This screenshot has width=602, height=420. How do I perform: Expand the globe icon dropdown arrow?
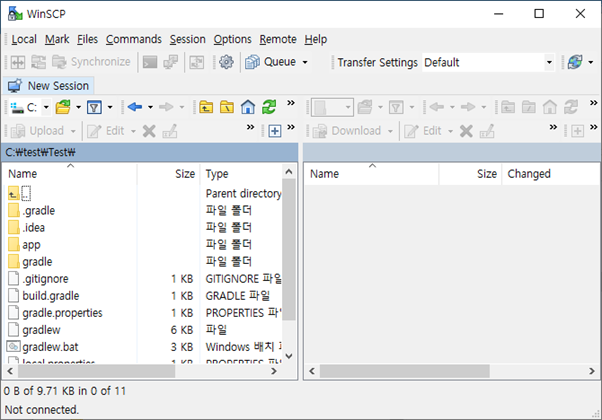coord(590,62)
